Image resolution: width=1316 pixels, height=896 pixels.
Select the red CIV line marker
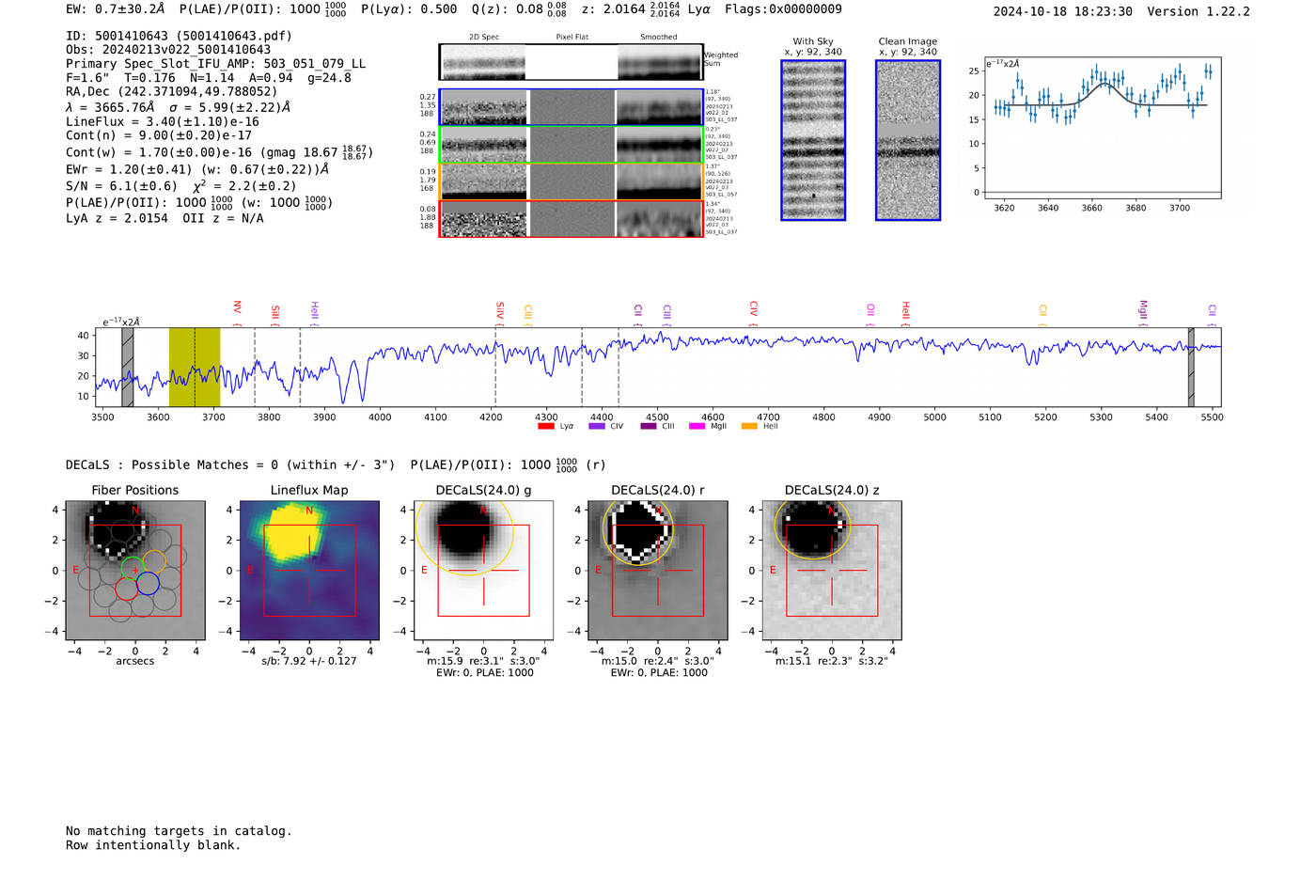(754, 313)
